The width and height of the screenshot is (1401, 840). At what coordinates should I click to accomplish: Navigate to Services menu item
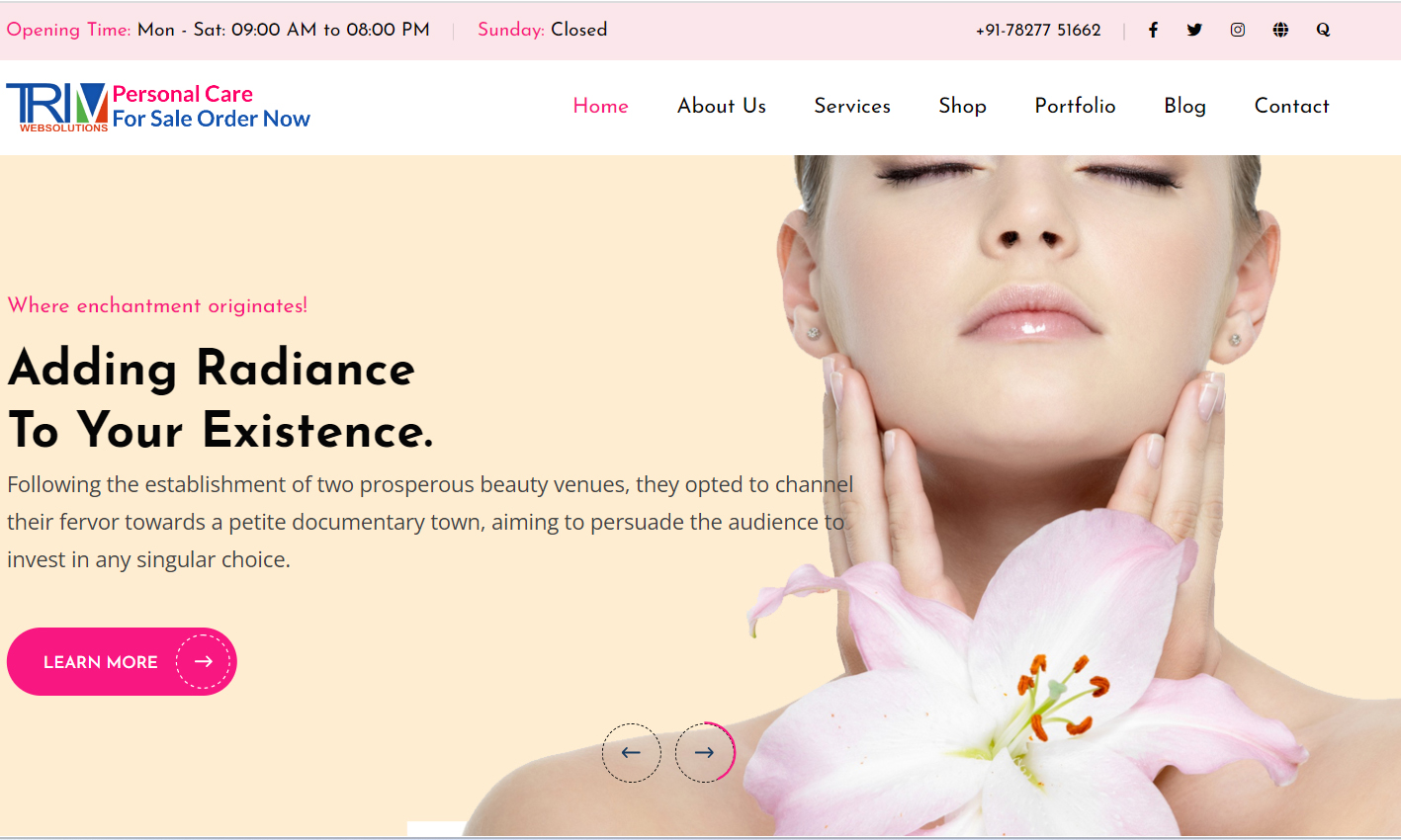click(x=851, y=106)
